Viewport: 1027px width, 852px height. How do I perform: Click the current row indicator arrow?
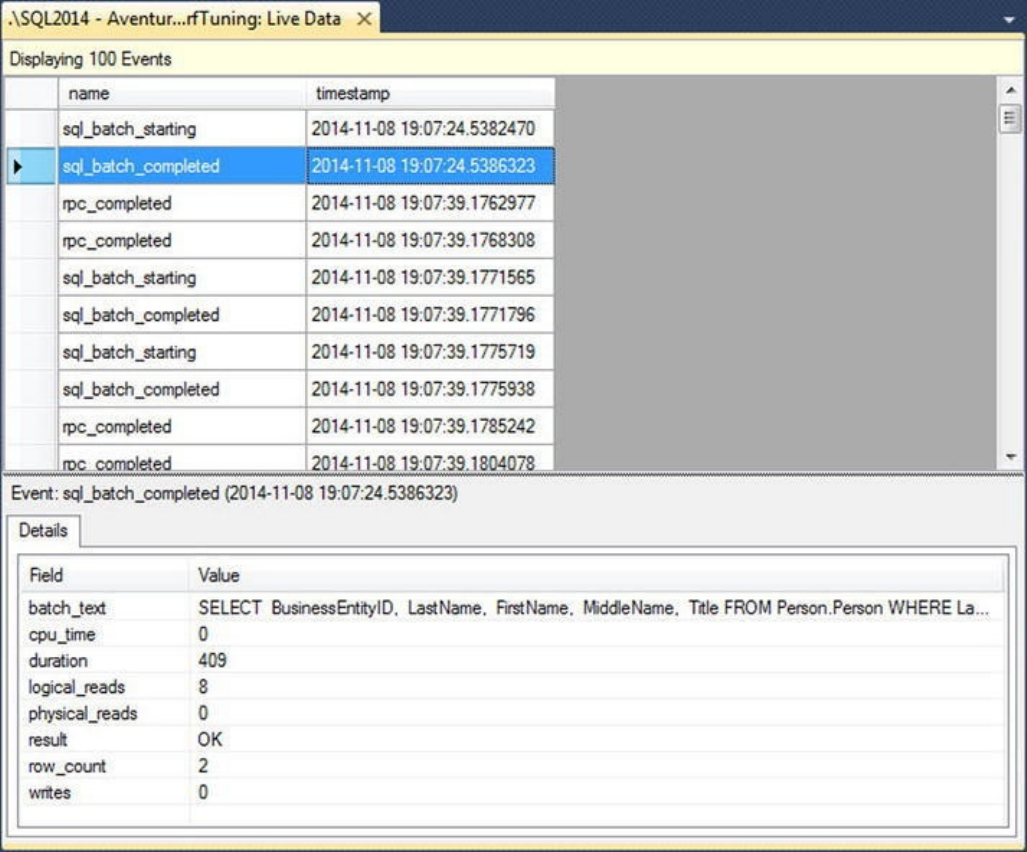[x=18, y=166]
